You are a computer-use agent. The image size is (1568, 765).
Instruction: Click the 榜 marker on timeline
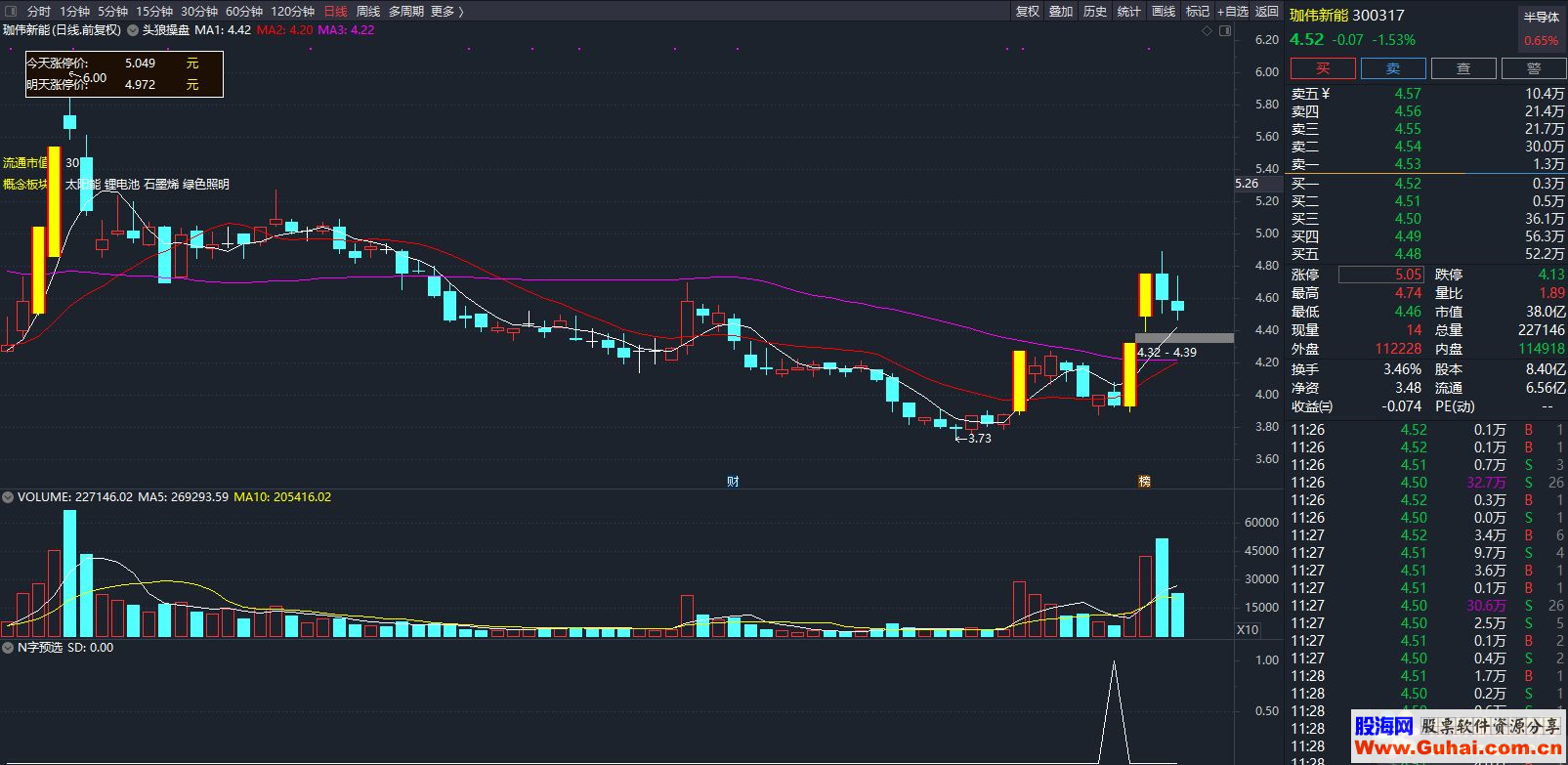pos(1144,481)
